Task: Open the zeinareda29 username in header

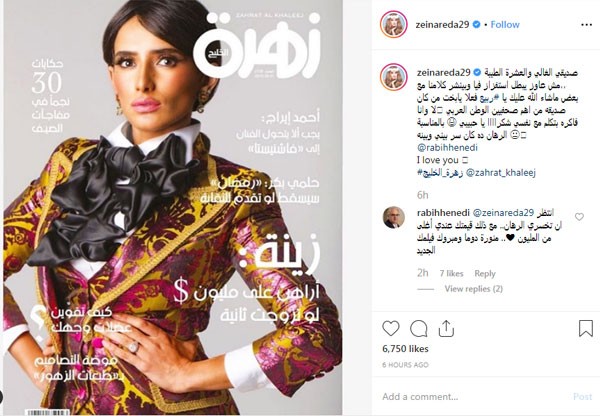Action: pyautogui.click(x=442, y=24)
